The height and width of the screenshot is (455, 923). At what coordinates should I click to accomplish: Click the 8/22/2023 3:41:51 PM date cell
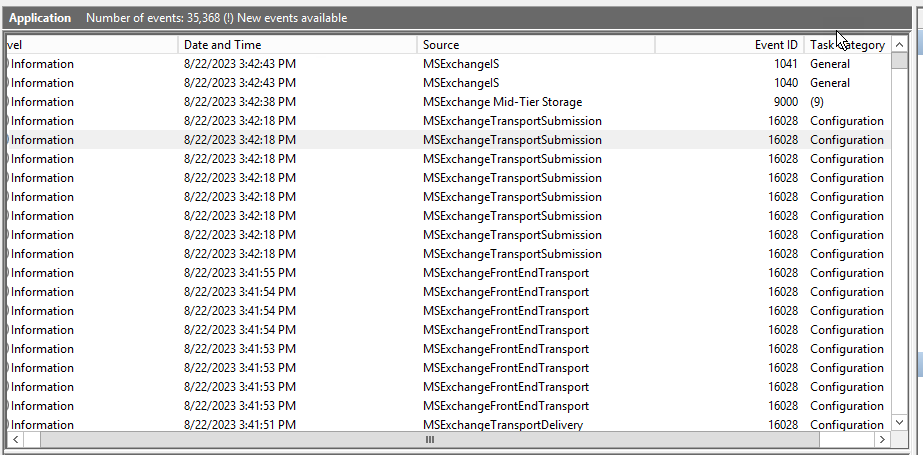point(240,424)
